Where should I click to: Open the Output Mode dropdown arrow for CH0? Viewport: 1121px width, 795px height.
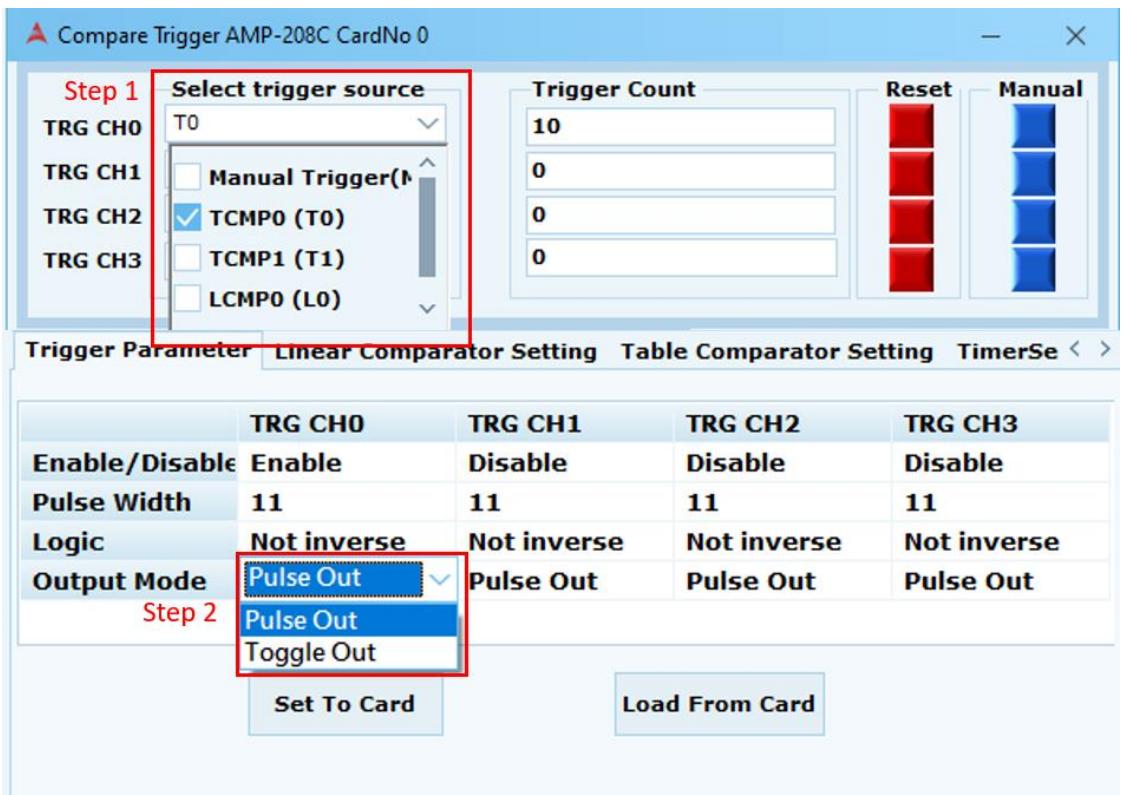pos(440,579)
